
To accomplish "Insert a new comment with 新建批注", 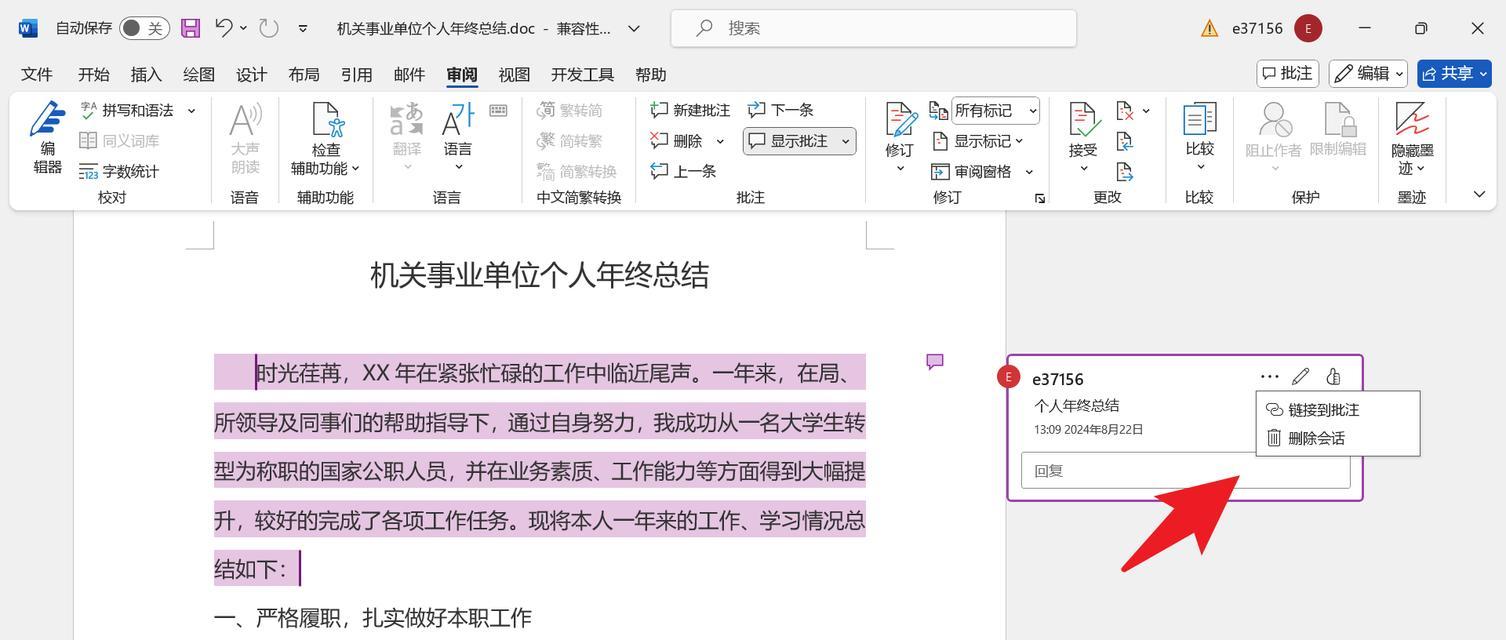I will coord(690,110).
